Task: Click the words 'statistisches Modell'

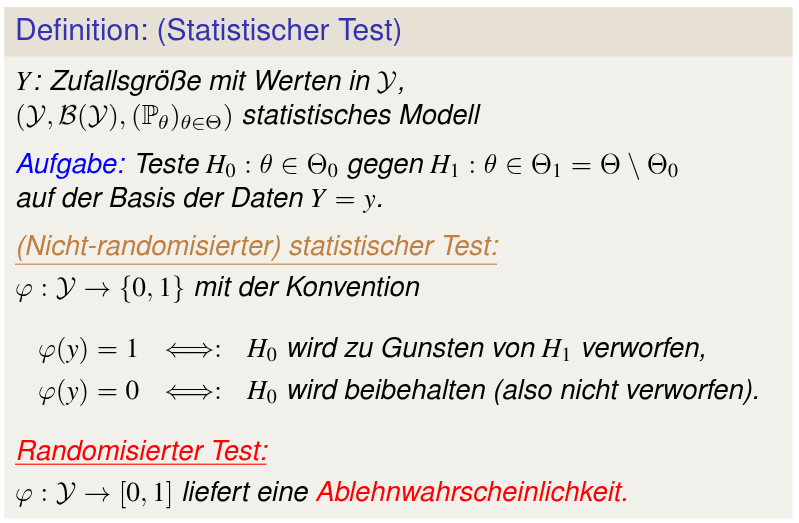Action: [361, 115]
